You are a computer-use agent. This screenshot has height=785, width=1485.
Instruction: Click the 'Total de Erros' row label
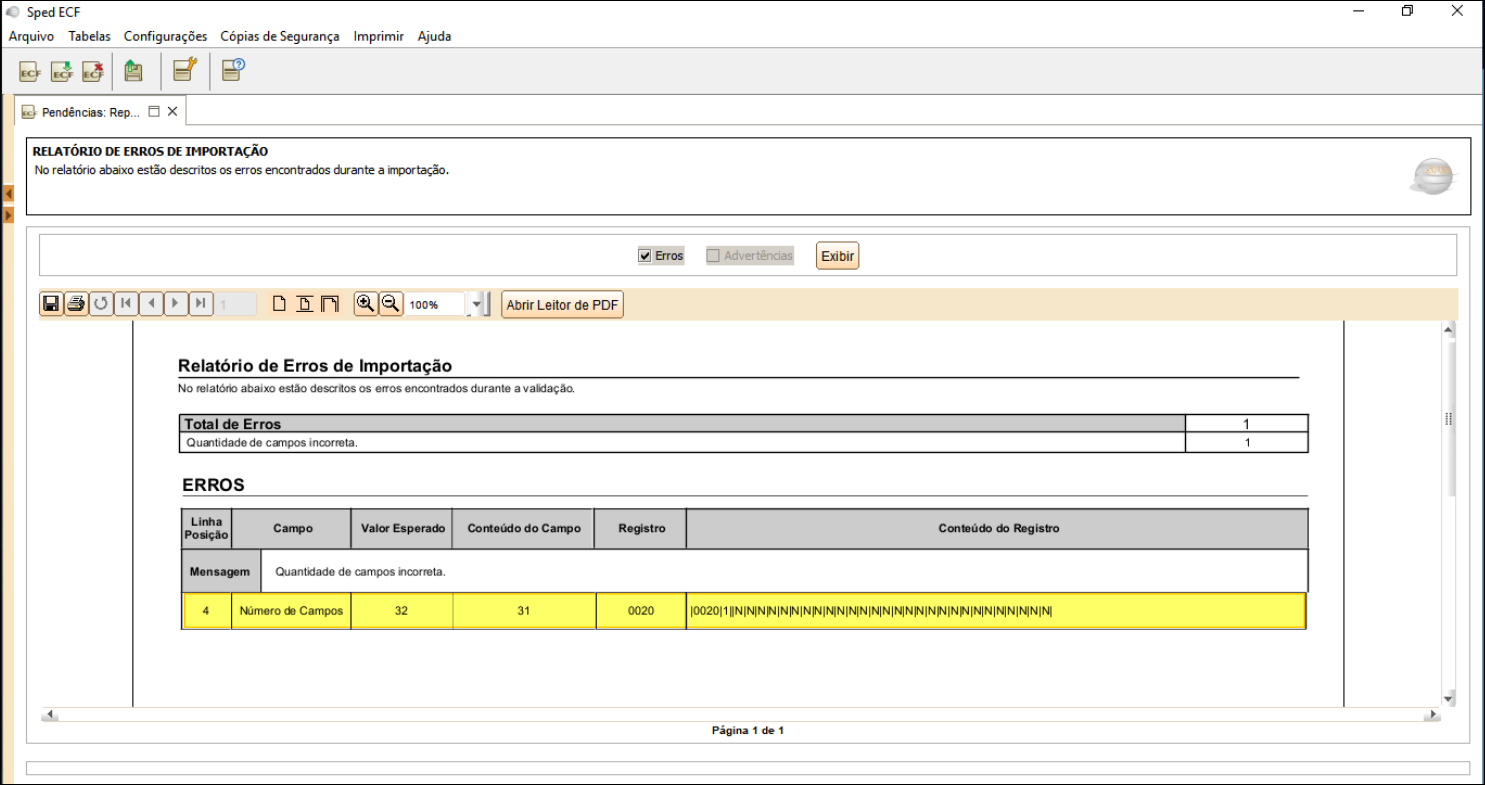232,424
